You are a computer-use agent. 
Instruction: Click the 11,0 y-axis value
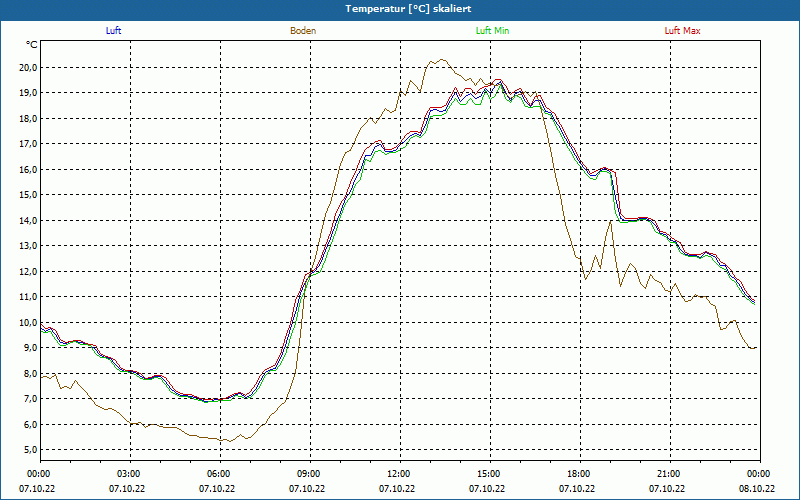[29, 297]
